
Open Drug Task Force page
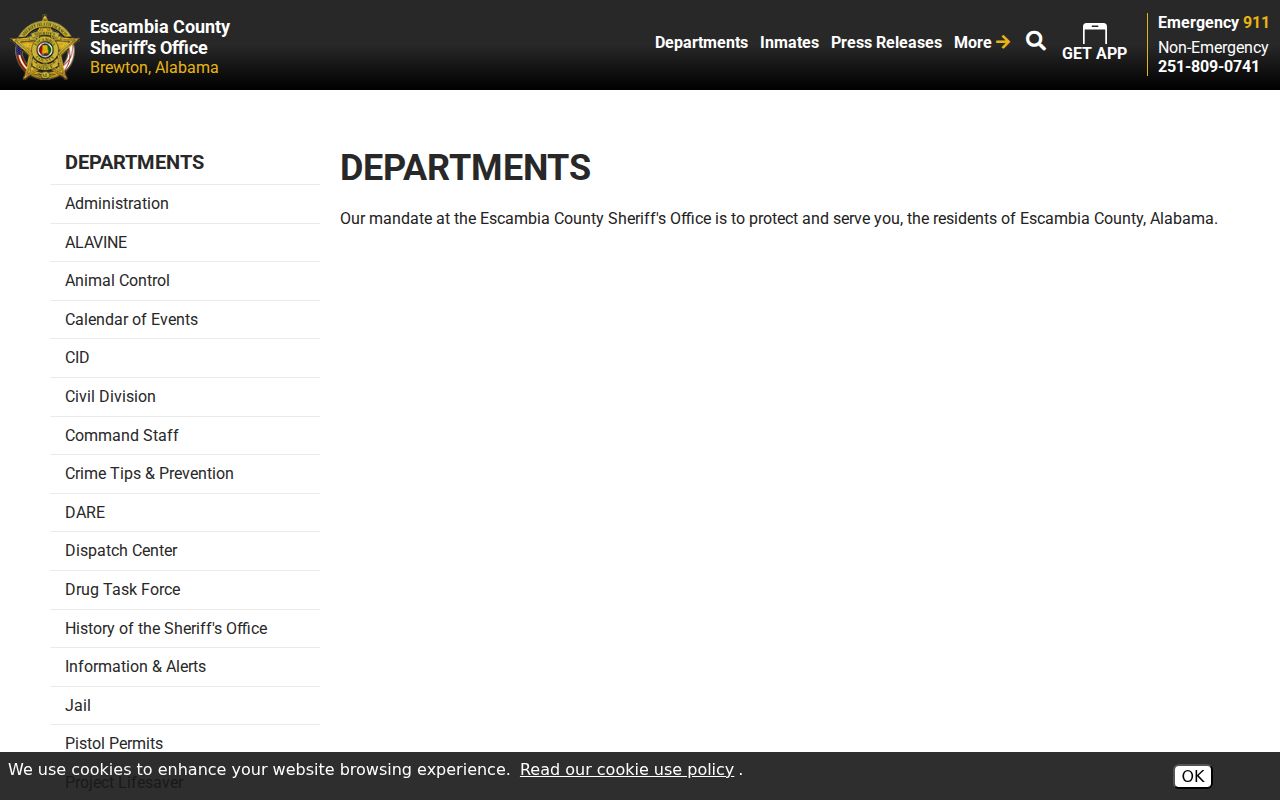point(185,590)
